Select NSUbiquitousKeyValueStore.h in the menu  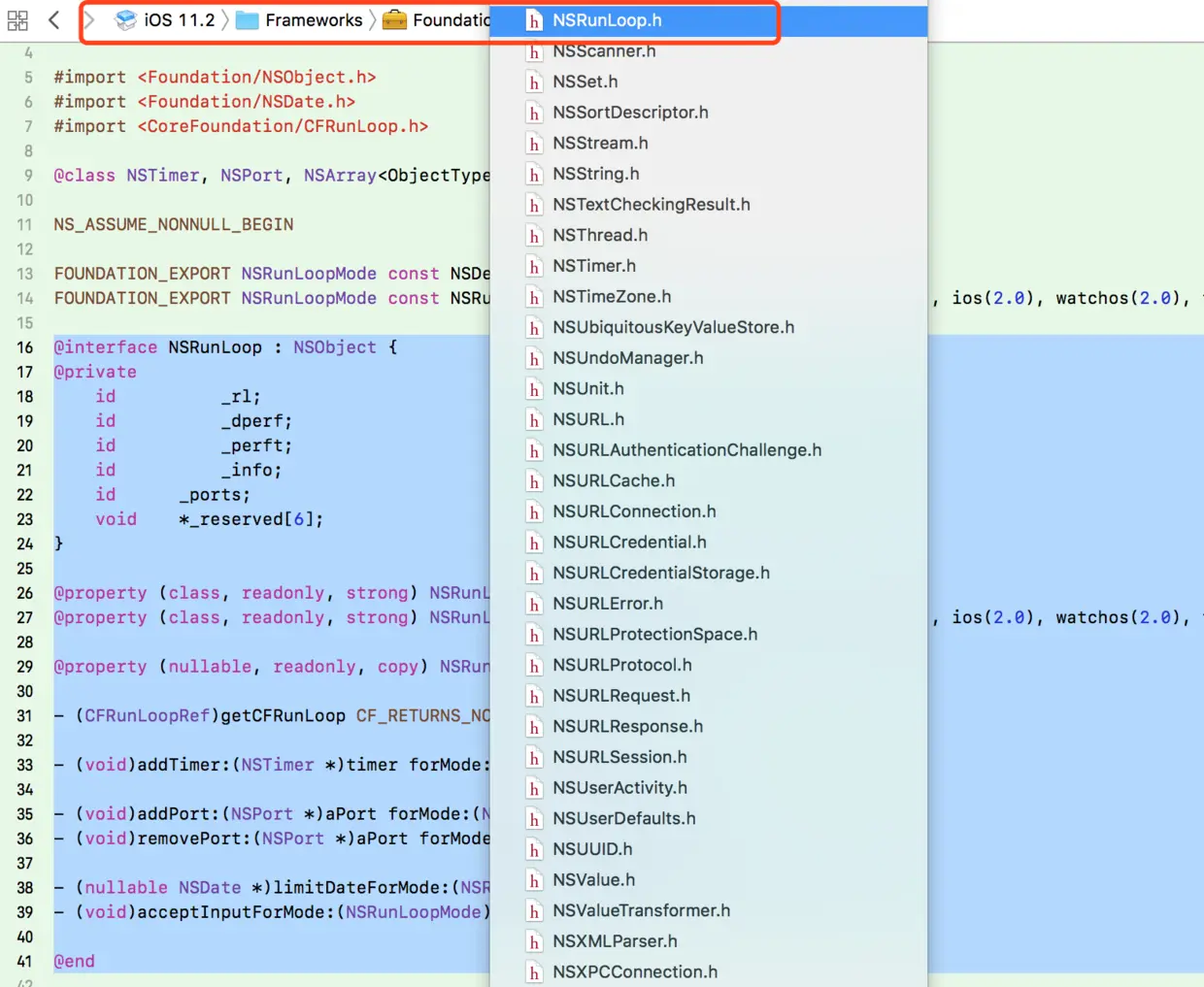point(709,328)
